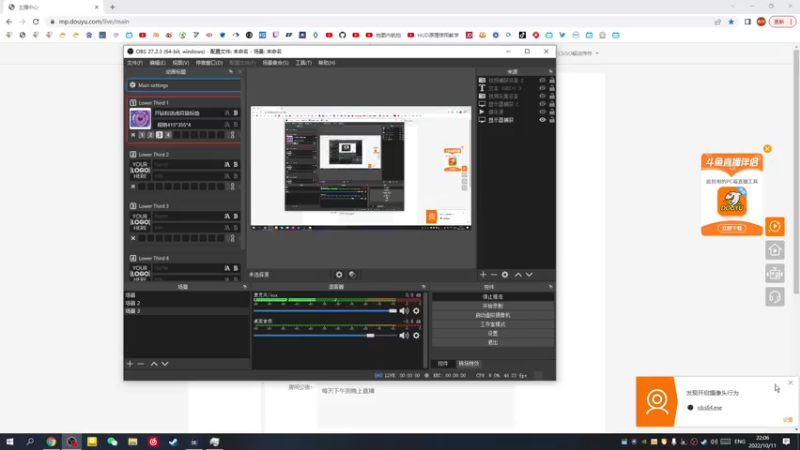Click the Name field of Lower Third 3
This screenshot has height=450, width=800.
(187, 216)
